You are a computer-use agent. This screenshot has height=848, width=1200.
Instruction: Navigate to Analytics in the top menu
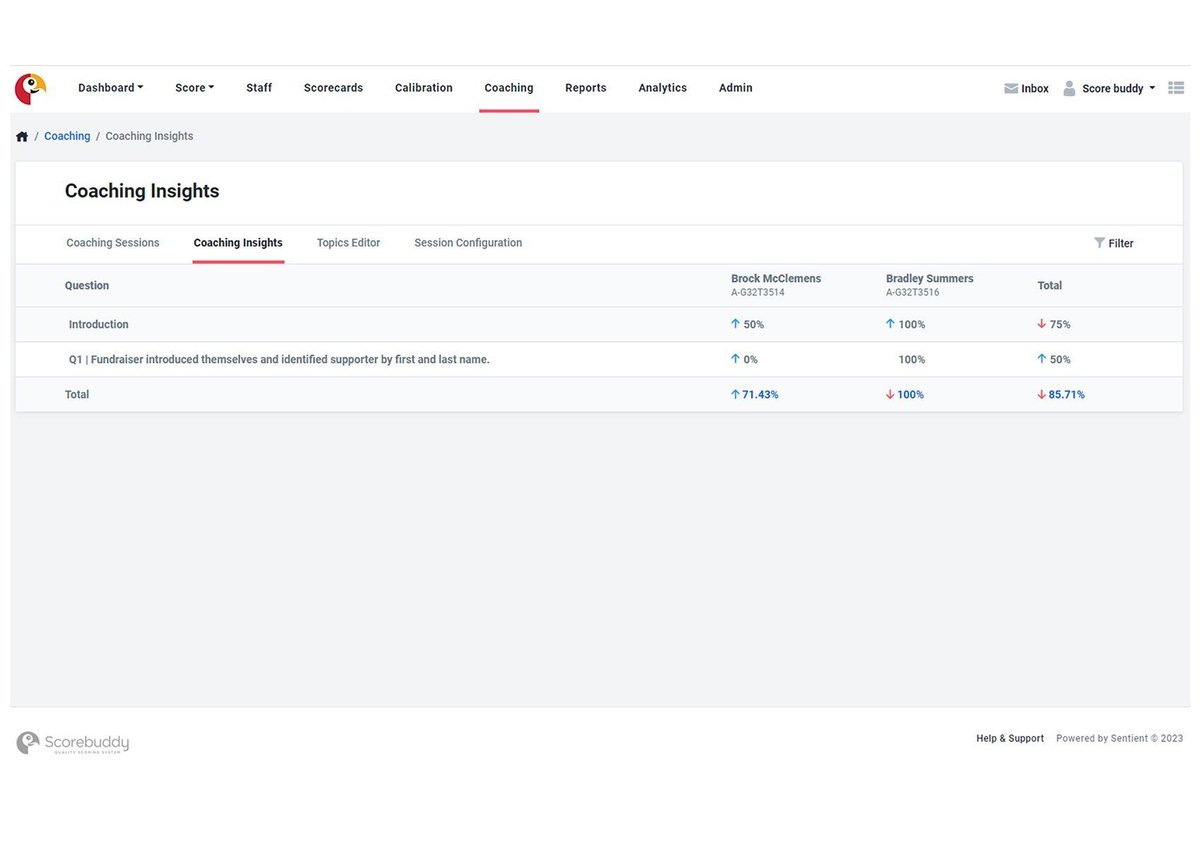(x=662, y=87)
